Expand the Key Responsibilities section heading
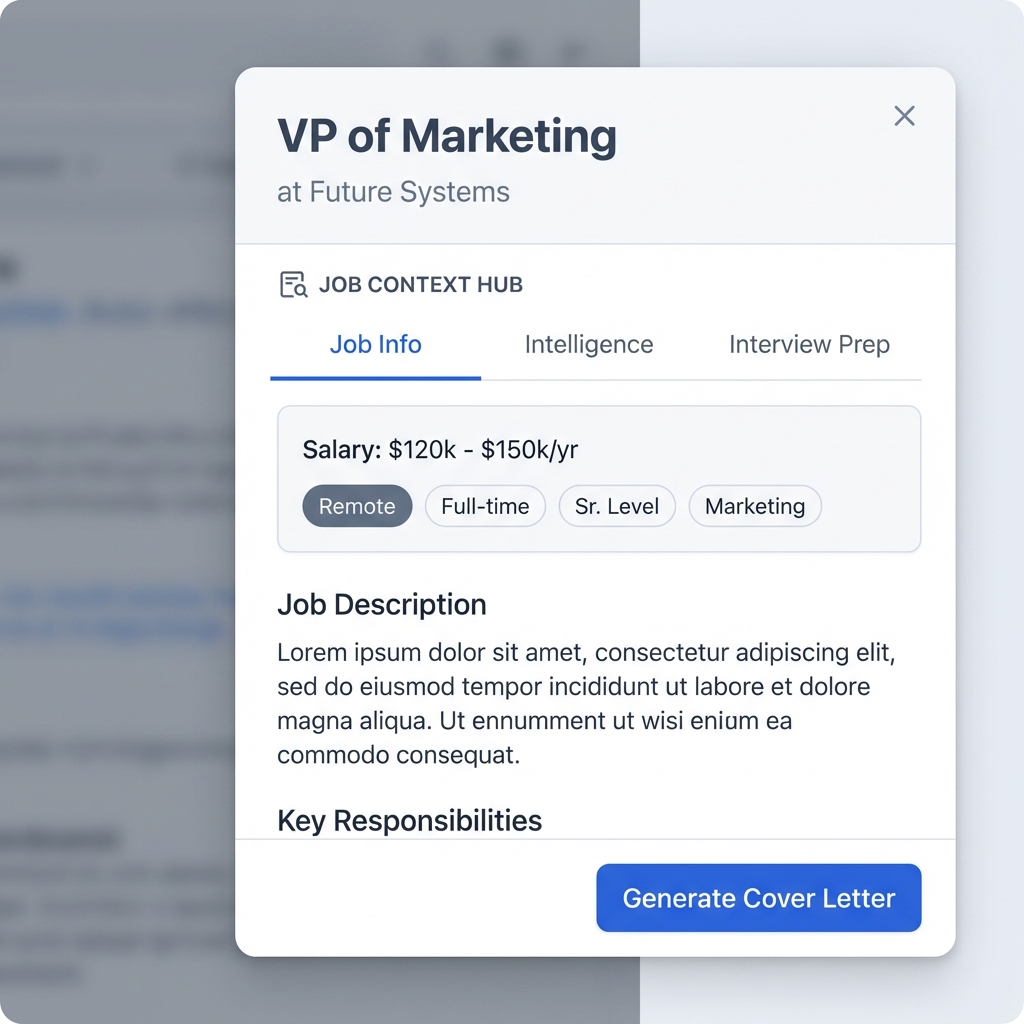Viewport: 1024px width, 1024px height. tap(409, 821)
